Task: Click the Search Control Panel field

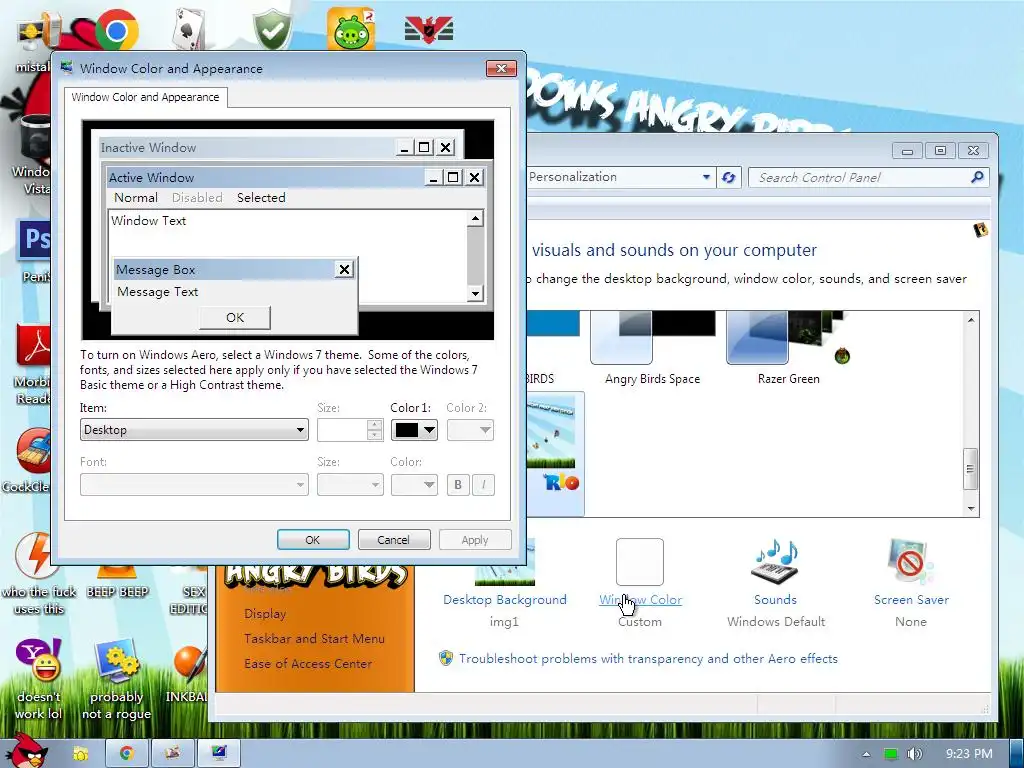Action: click(862, 177)
